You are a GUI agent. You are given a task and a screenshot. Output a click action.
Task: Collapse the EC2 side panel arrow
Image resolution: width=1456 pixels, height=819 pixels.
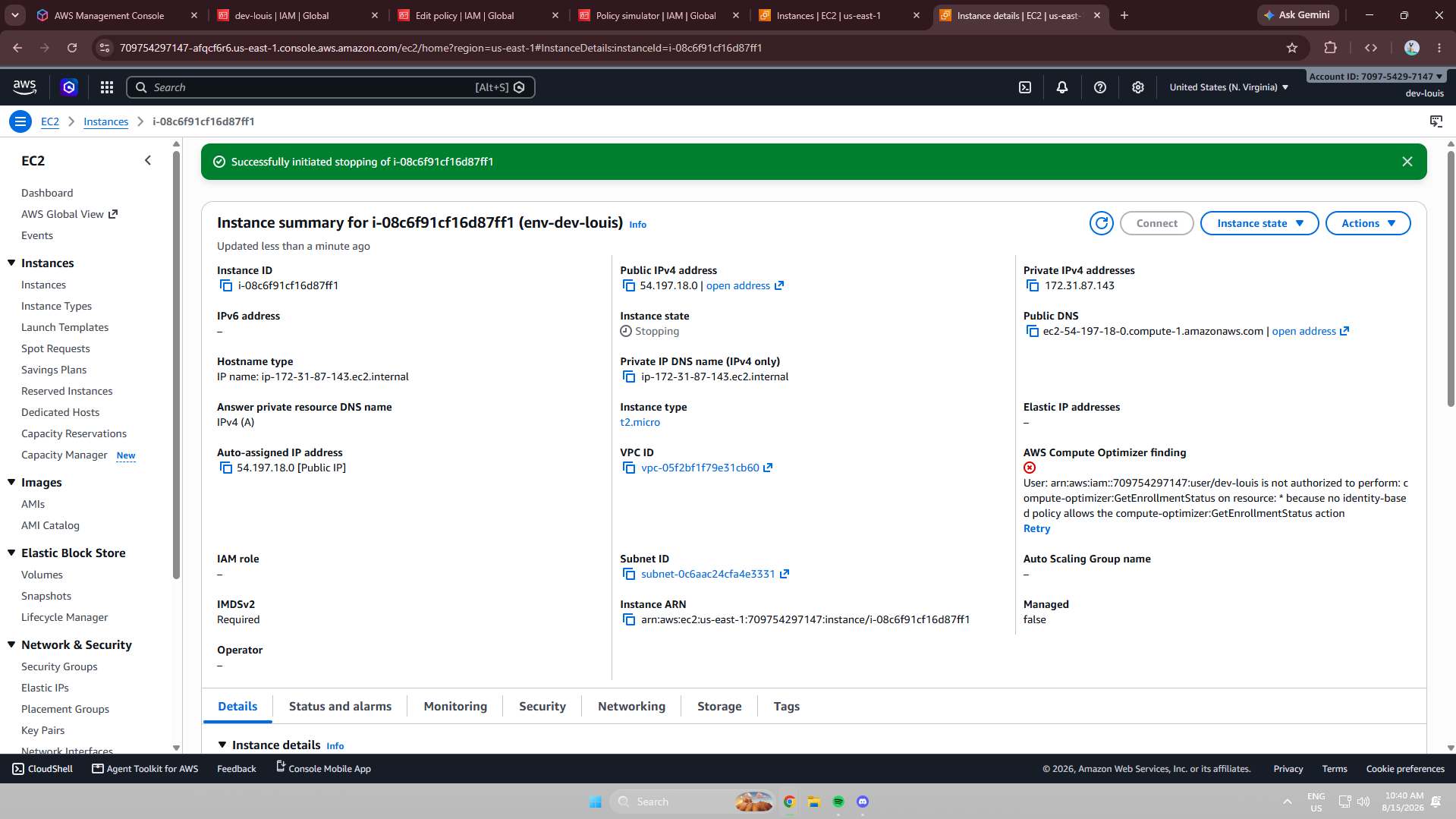point(148,161)
